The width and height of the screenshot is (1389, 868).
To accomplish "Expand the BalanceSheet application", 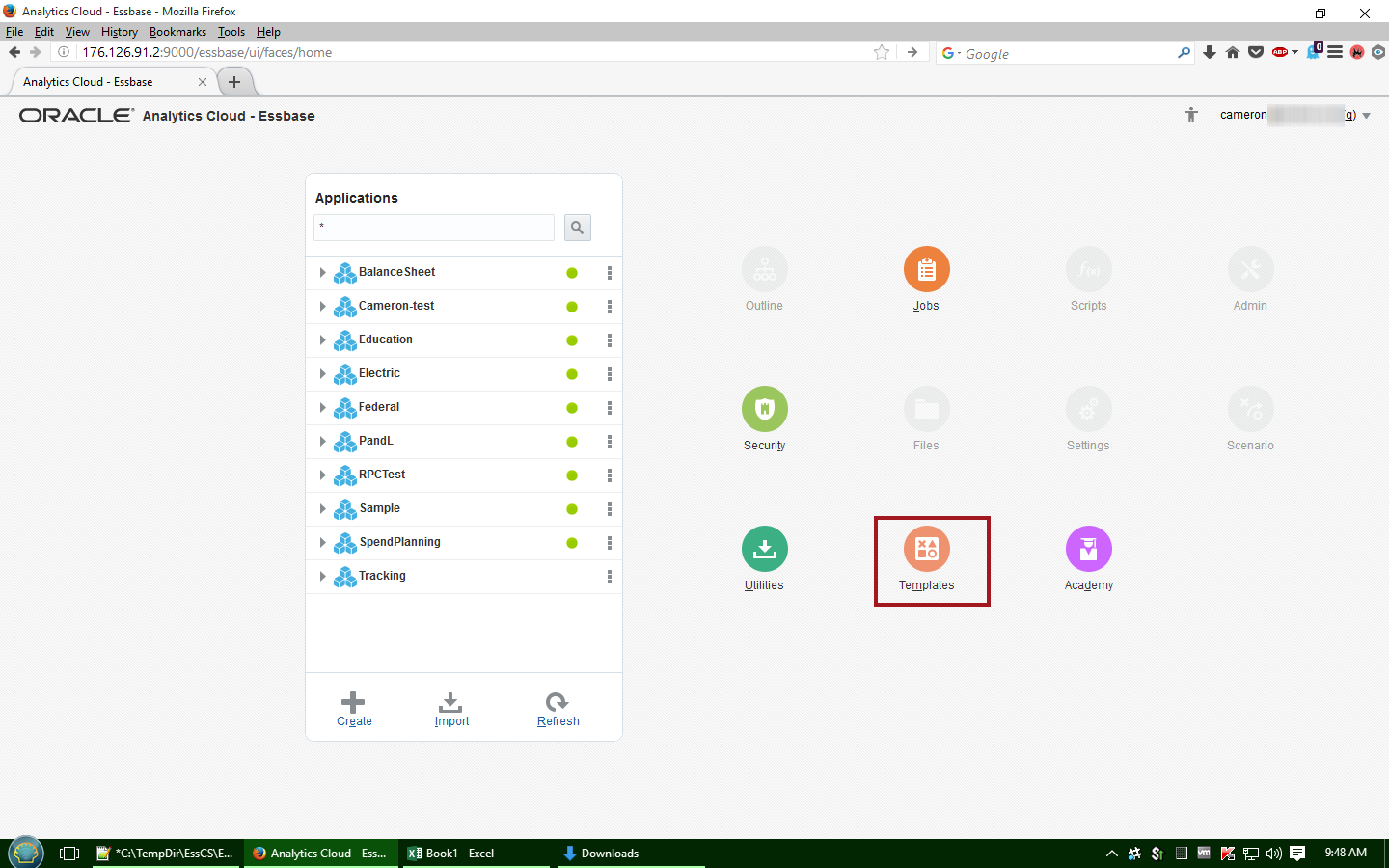I will pyautogui.click(x=322, y=273).
